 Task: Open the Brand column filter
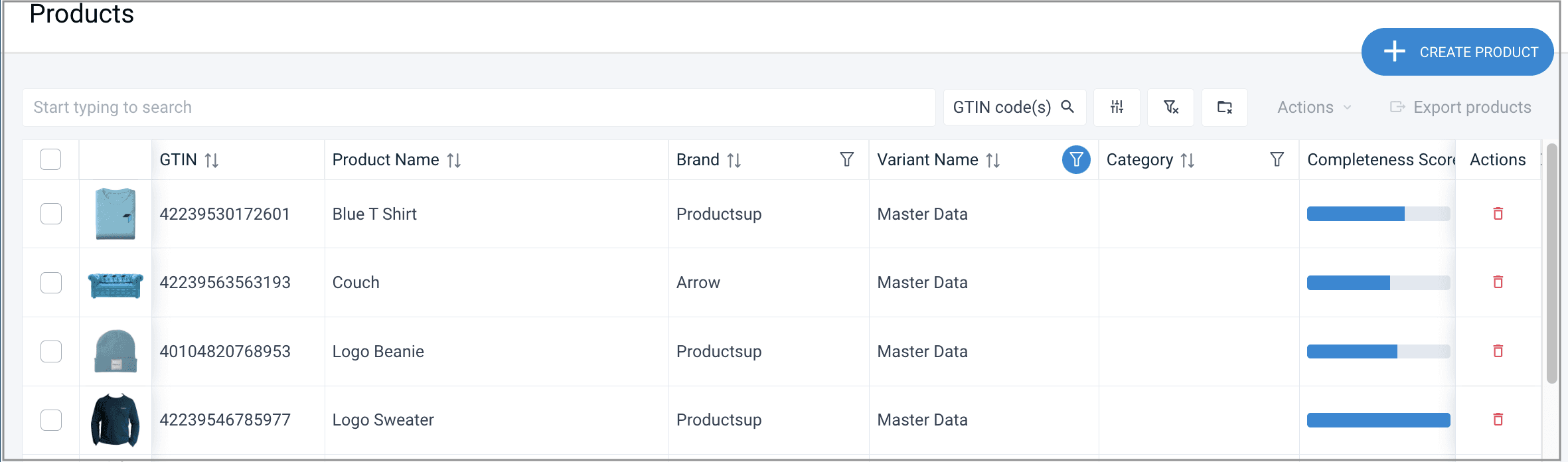846,160
